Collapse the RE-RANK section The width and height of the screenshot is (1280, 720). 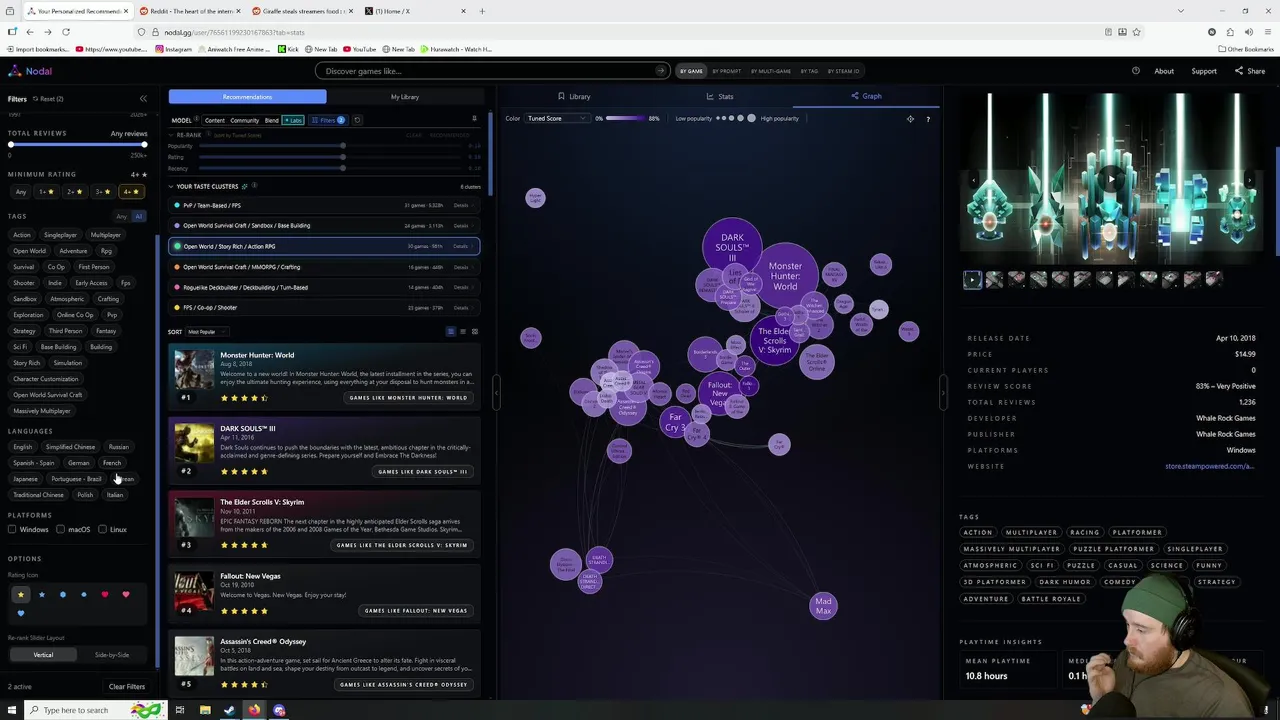pyautogui.click(x=171, y=135)
